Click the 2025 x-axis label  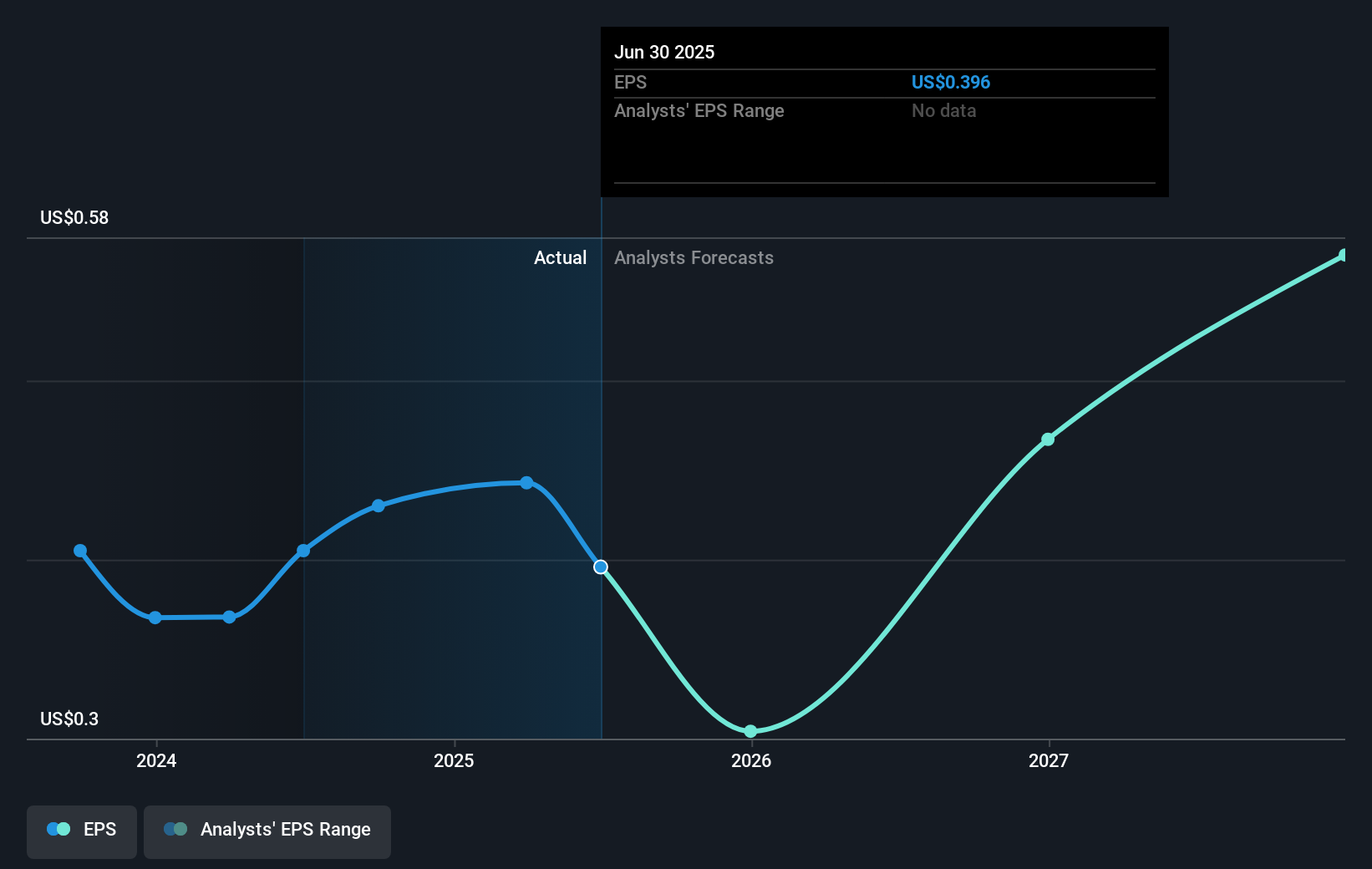pyautogui.click(x=454, y=760)
